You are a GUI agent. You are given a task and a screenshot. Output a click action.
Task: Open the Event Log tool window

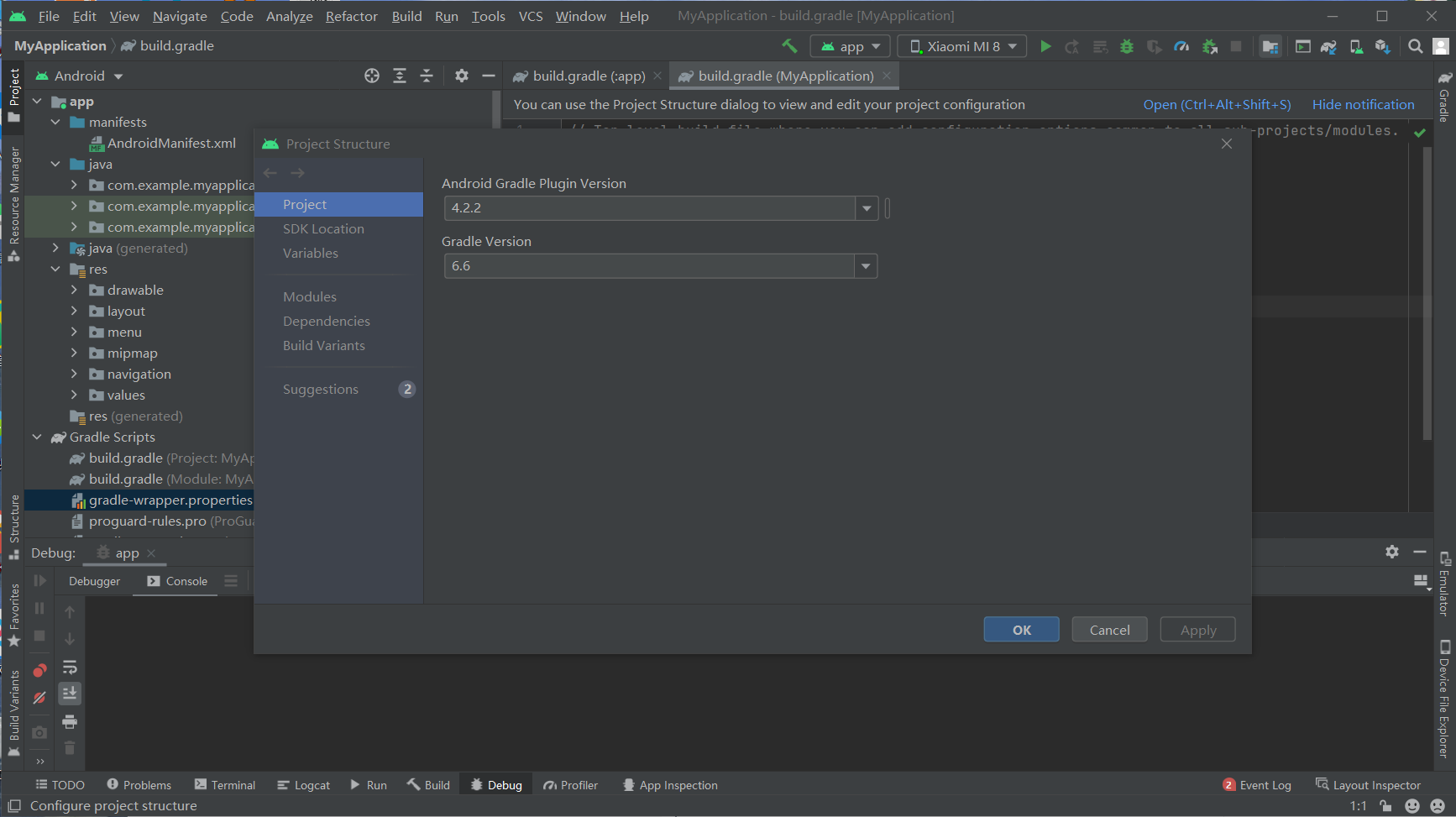click(1257, 785)
